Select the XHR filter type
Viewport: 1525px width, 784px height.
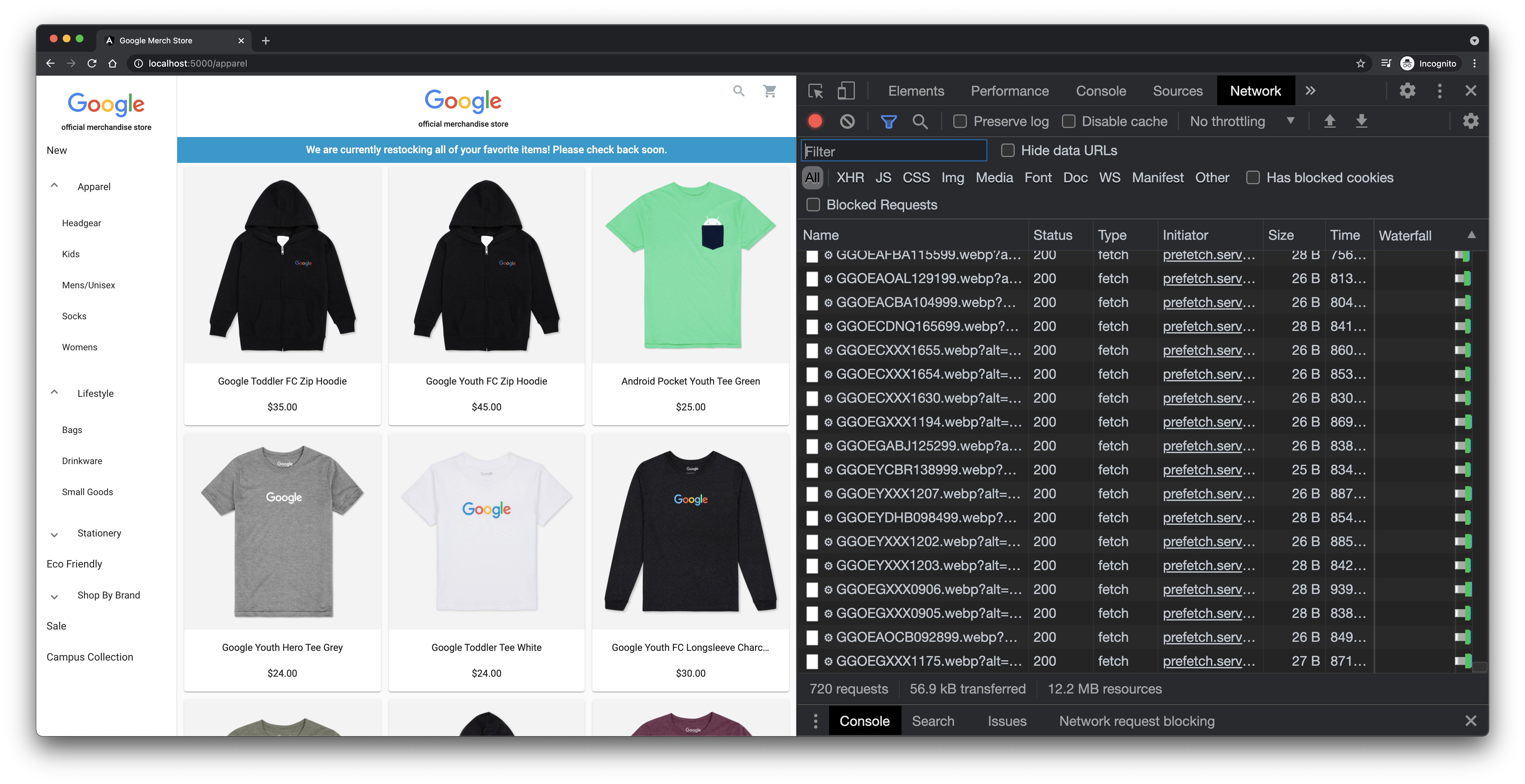coord(850,177)
